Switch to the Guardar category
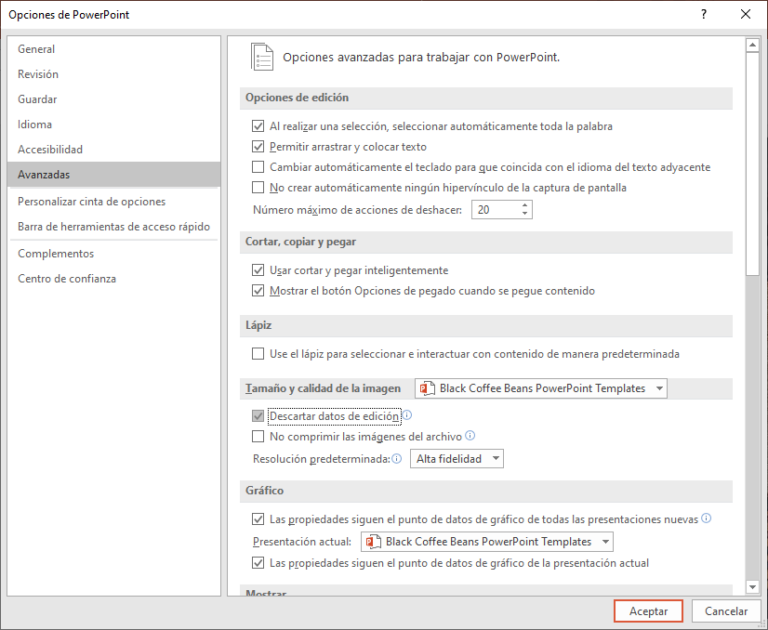This screenshot has height=630, width=768. coord(37,99)
